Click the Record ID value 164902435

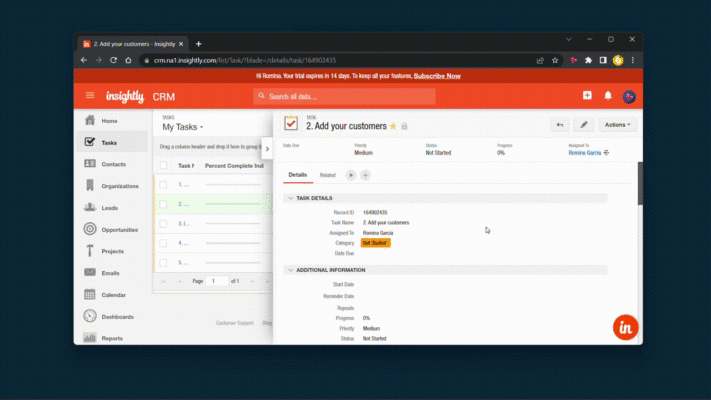(x=375, y=212)
